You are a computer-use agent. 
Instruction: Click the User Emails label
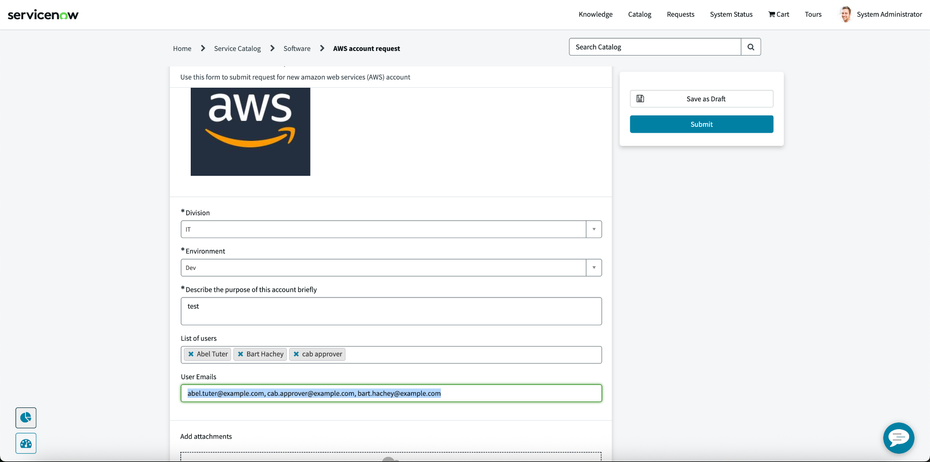(x=199, y=377)
